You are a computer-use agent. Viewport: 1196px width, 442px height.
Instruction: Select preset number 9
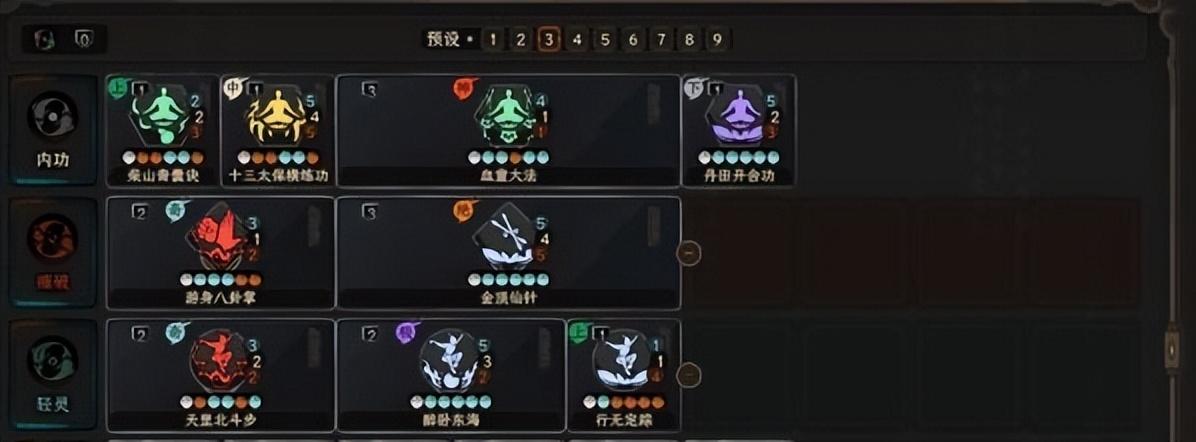[716, 40]
